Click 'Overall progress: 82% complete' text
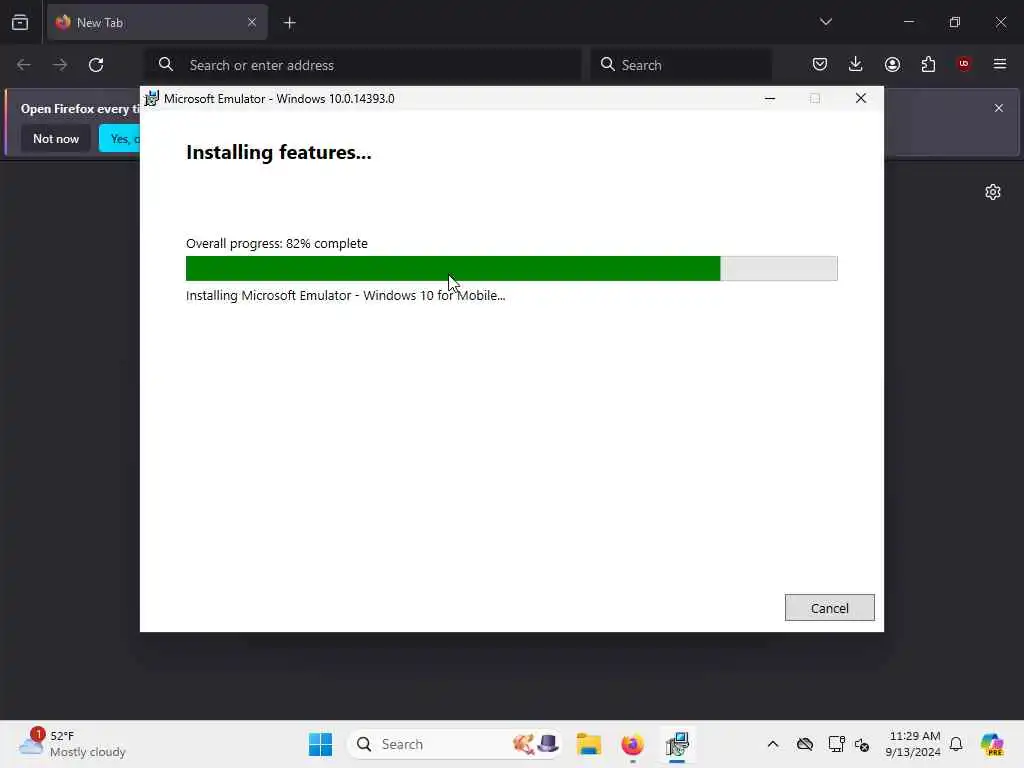Viewport: 1024px width, 768px height. pos(277,244)
